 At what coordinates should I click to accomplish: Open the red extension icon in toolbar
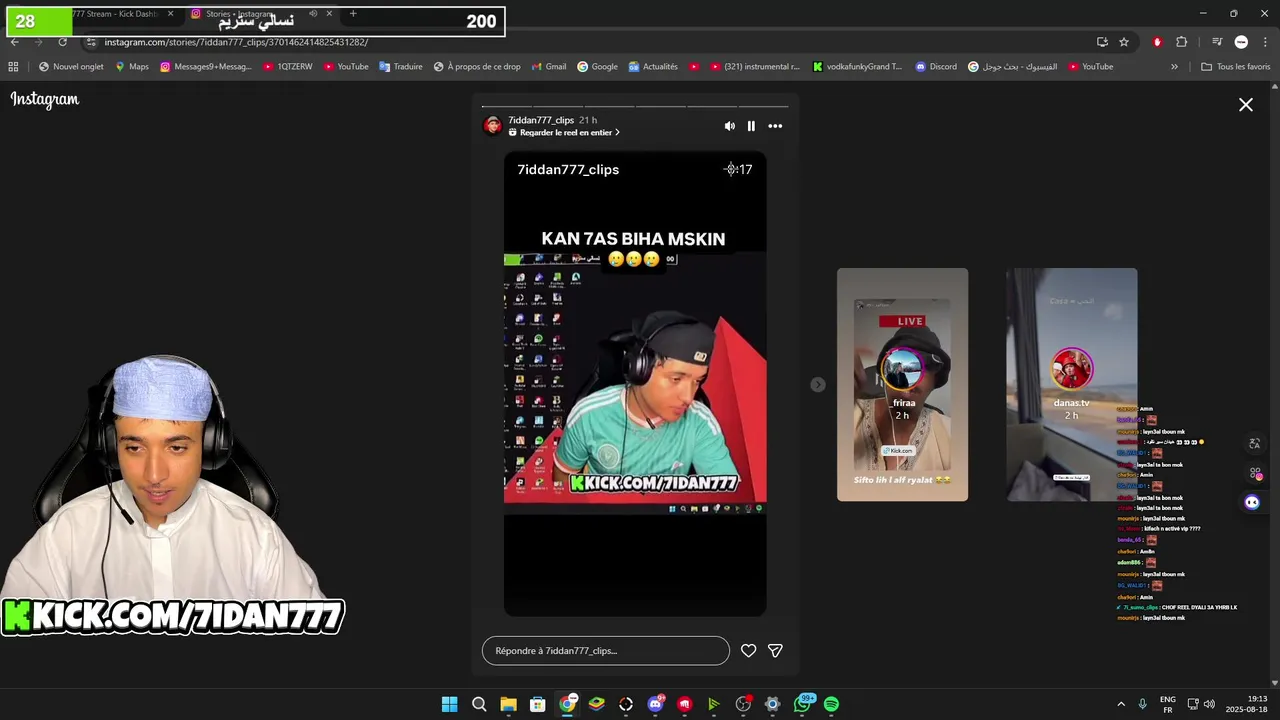(1157, 42)
